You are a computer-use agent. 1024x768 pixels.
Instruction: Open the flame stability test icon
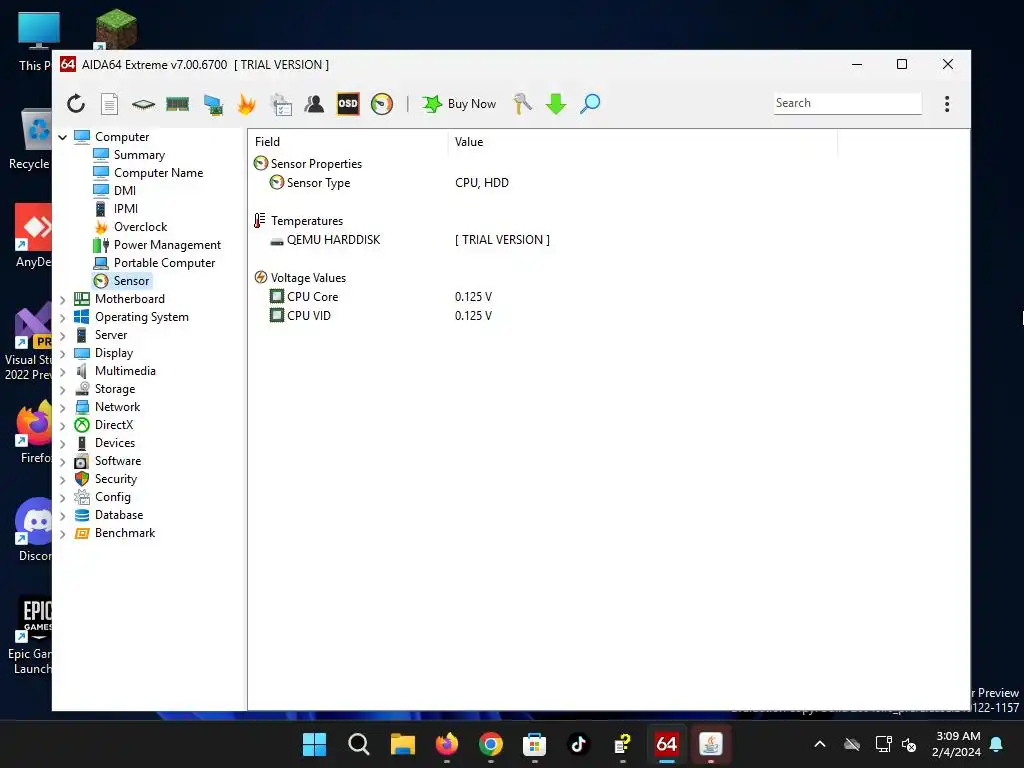(x=246, y=104)
